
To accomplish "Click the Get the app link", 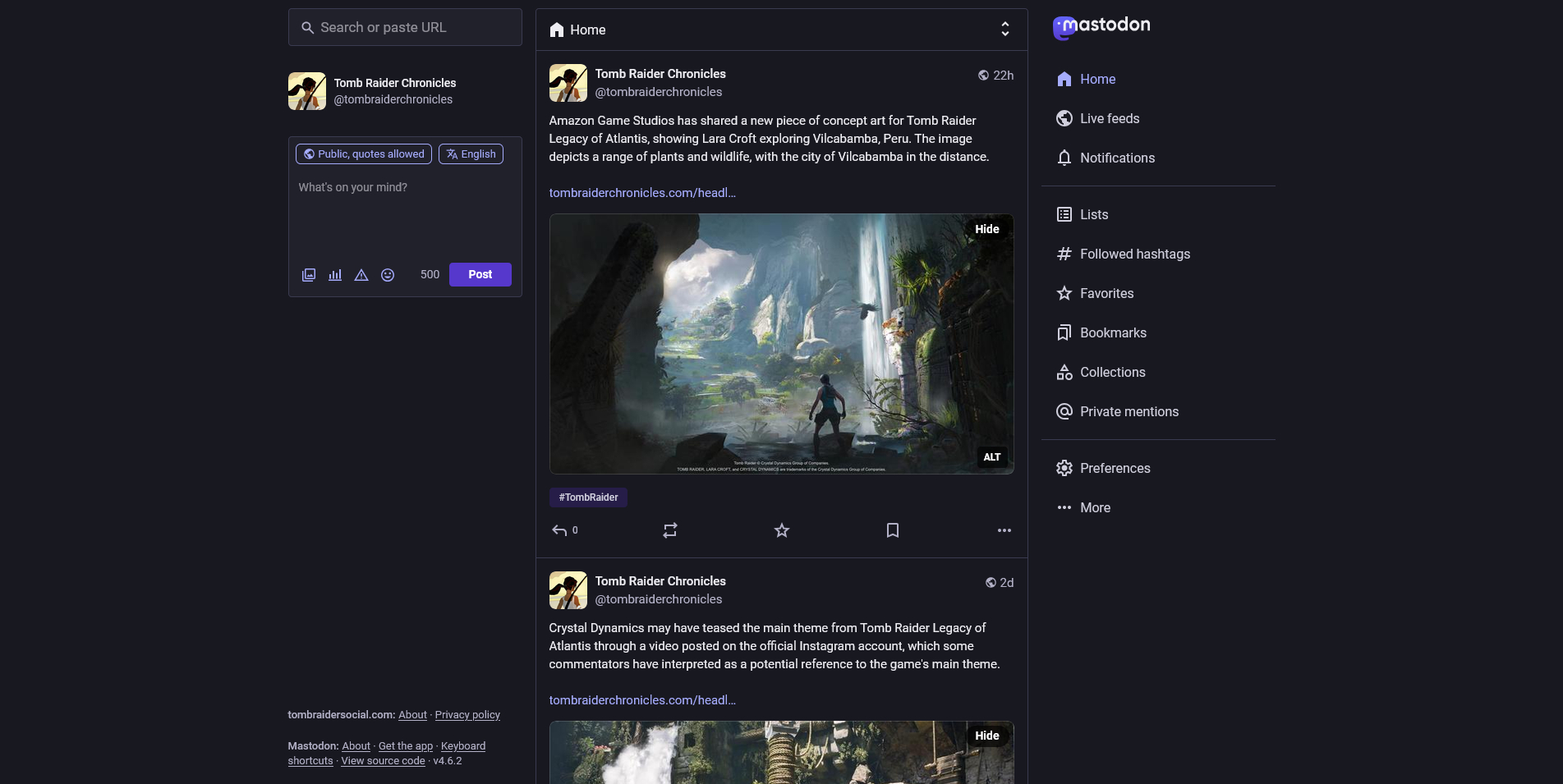I will click(406, 746).
